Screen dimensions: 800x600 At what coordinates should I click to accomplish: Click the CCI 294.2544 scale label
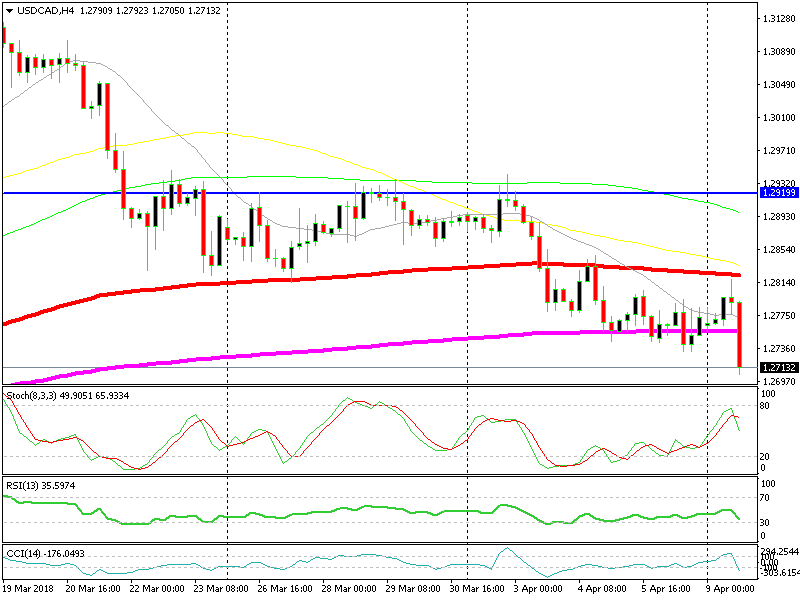pos(780,552)
